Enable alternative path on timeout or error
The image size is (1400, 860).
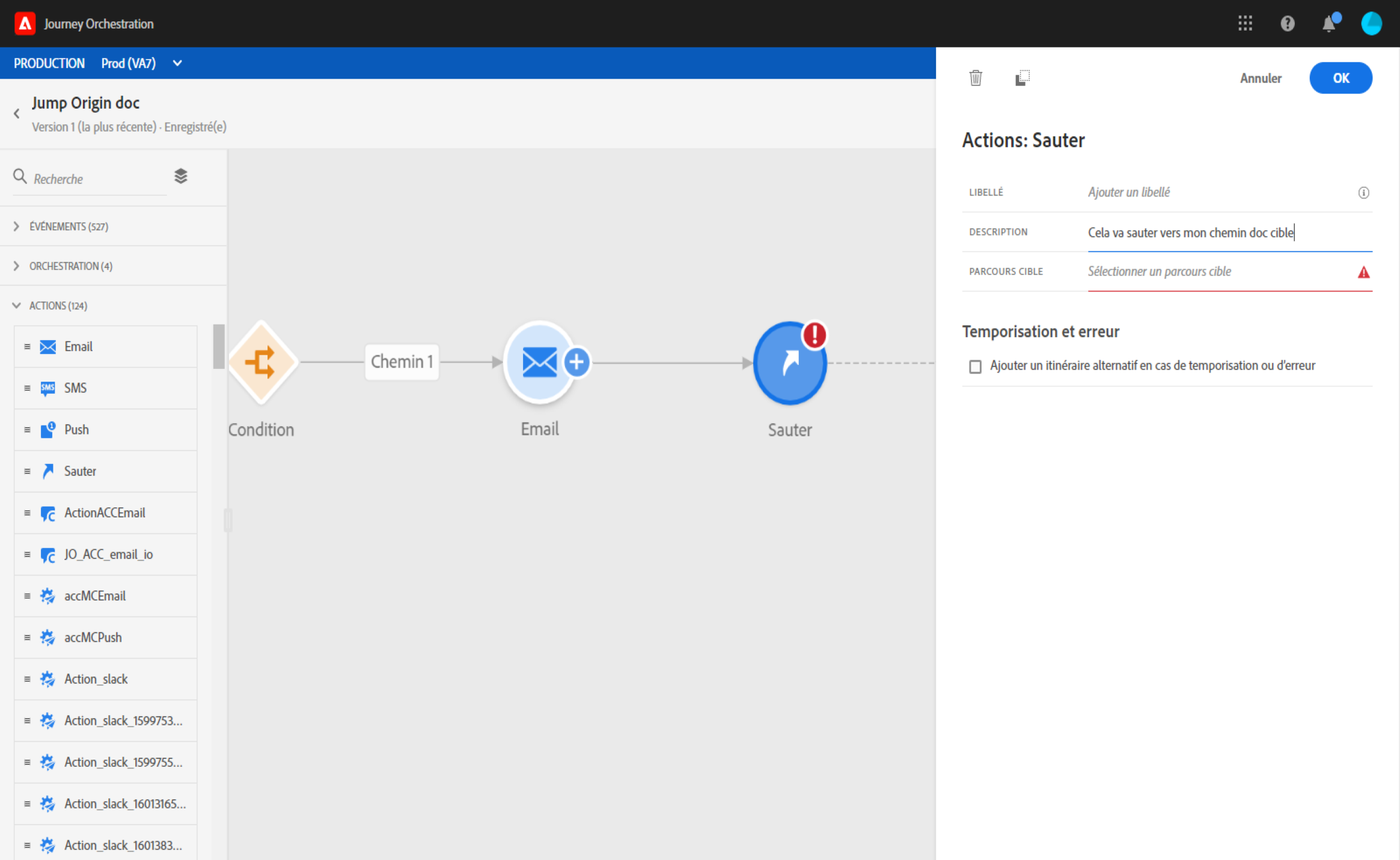pos(975,367)
